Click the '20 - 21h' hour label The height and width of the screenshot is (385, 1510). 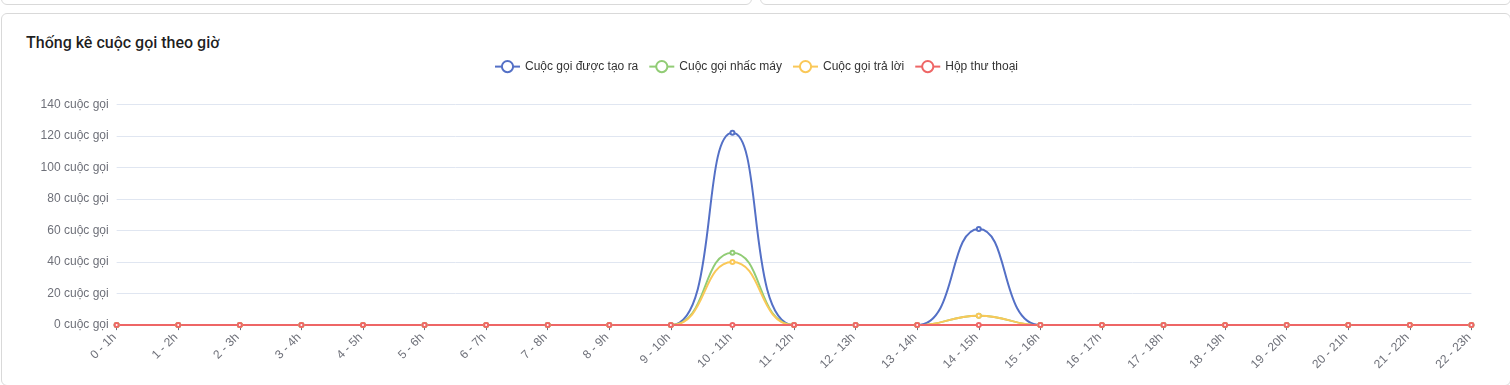[1332, 350]
